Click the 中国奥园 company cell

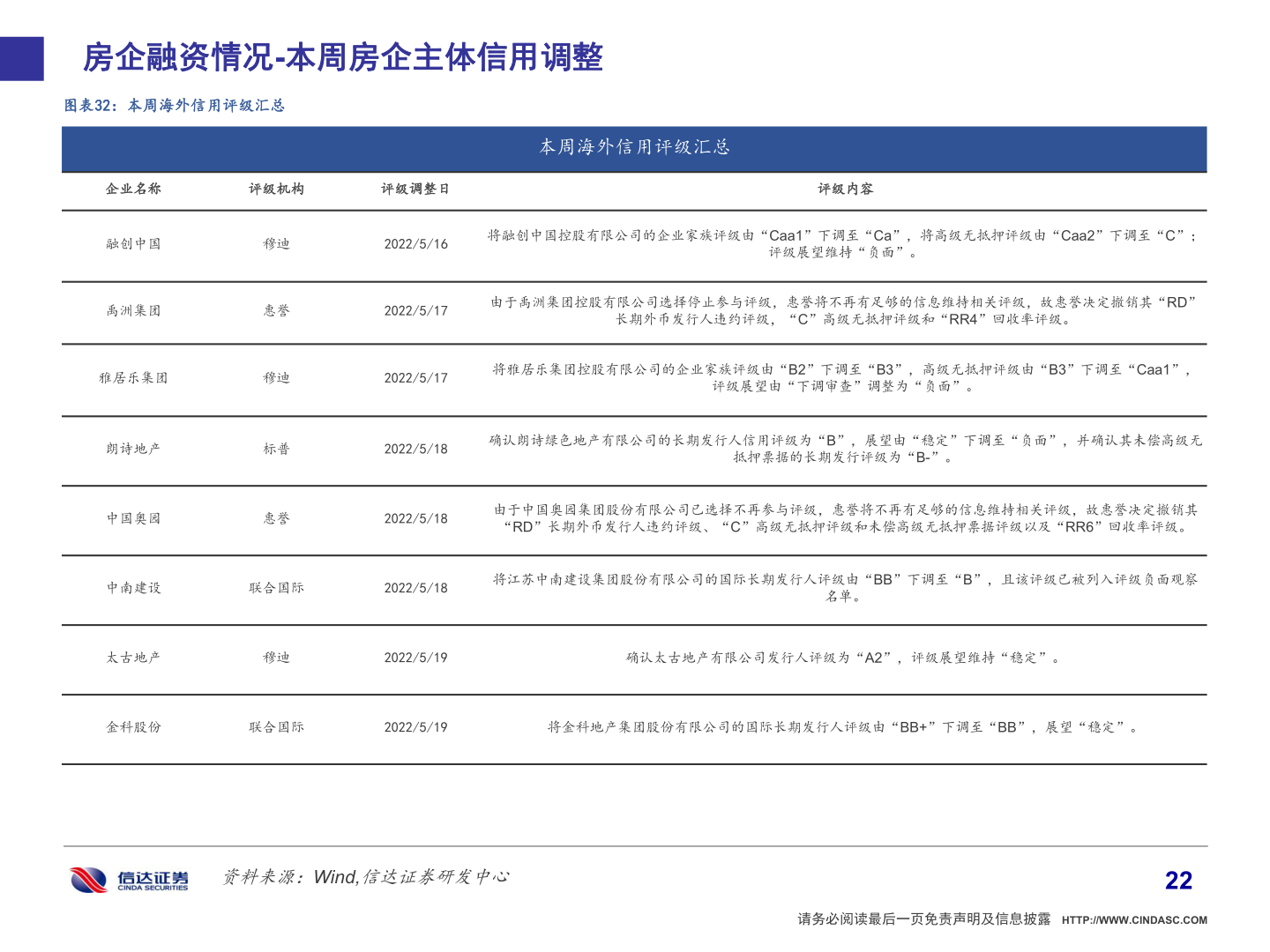click(133, 518)
